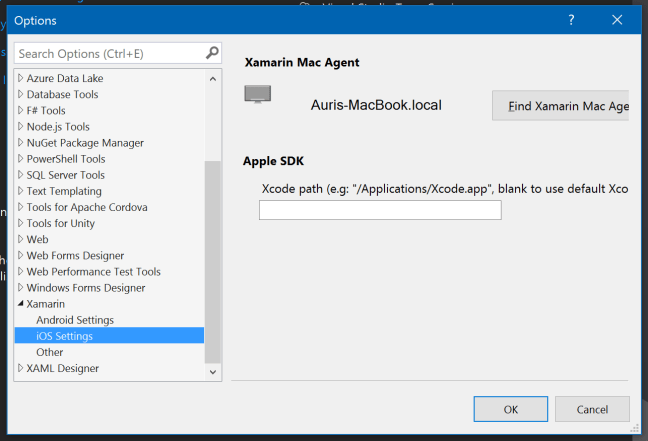Viewport: 648px width, 441px height.
Task: Select SQL Server Tools category
Action: coord(64,175)
